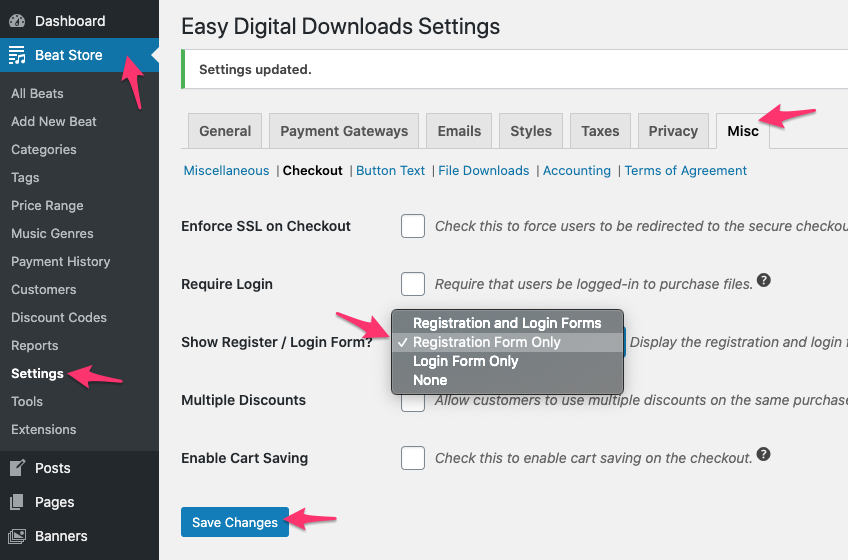This screenshot has width=848, height=560.
Task: Open Payment History page
Action: [x=61, y=262]
